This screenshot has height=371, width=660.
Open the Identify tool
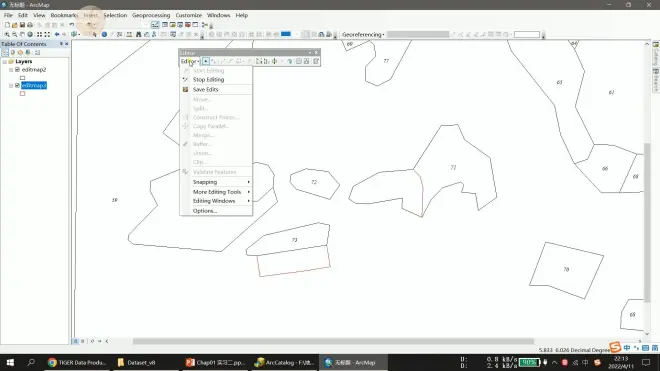point(104,35)
